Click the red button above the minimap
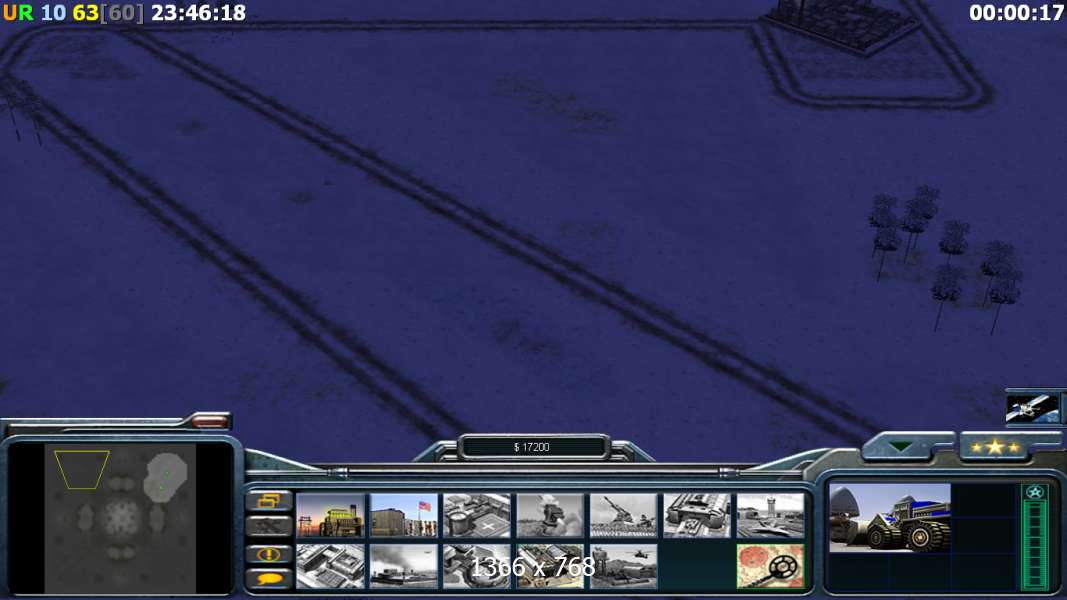Image resolution: width=1067 pixels, height=600 pixels. click(x=210, y=421)
